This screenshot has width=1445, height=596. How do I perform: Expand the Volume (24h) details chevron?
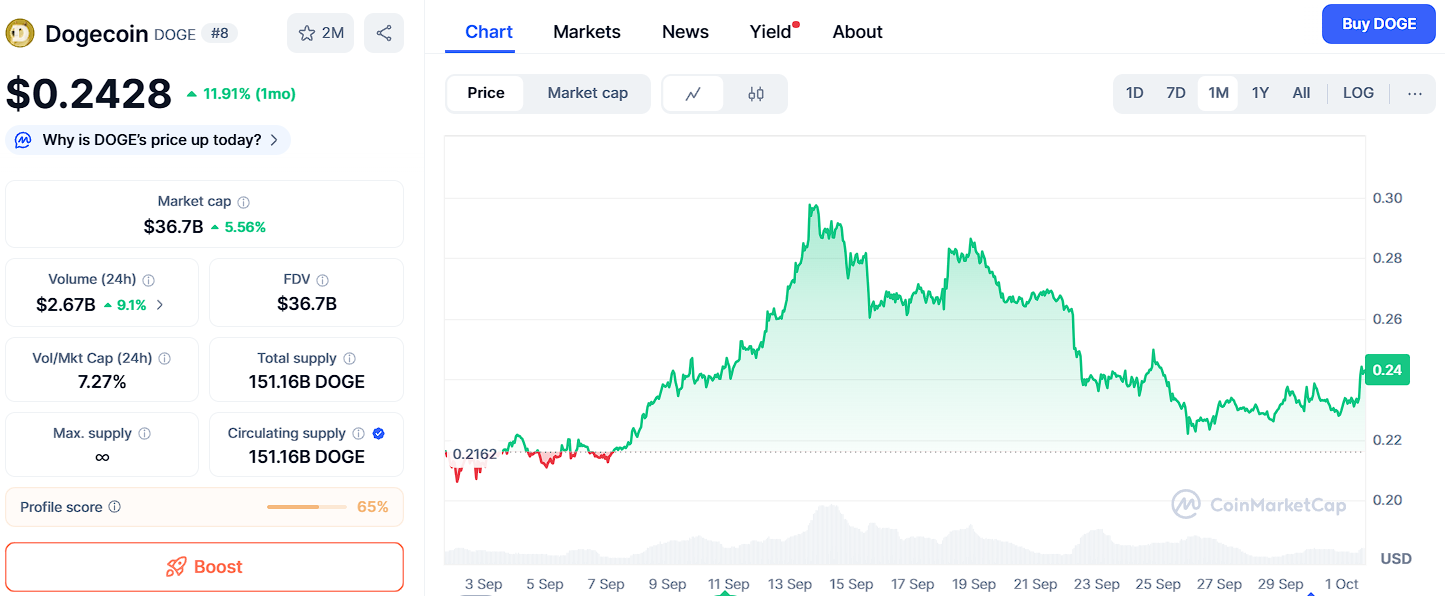click(x=161, y=305)
